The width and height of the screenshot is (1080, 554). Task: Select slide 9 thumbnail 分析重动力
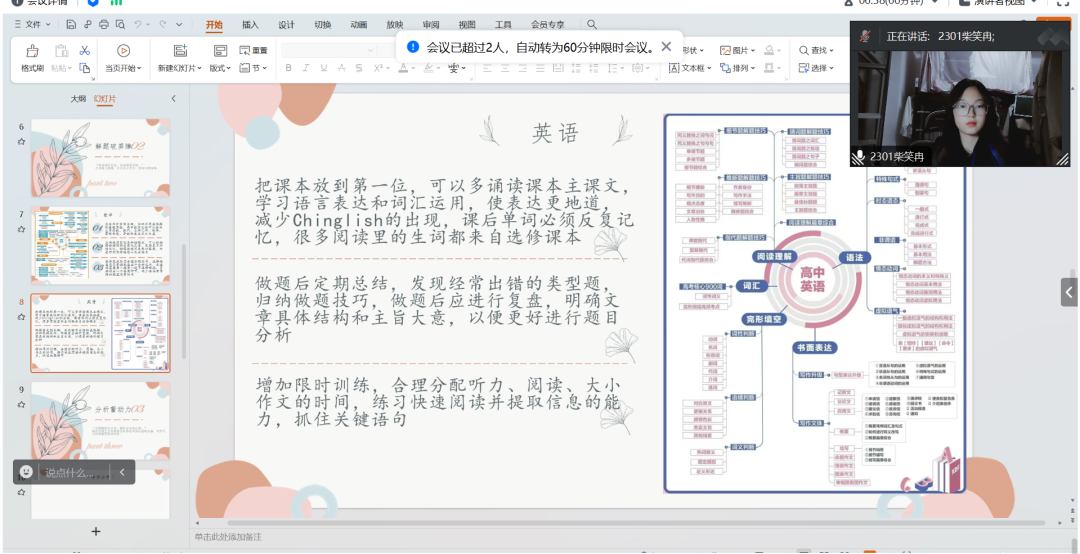click(x=101, y=421)
